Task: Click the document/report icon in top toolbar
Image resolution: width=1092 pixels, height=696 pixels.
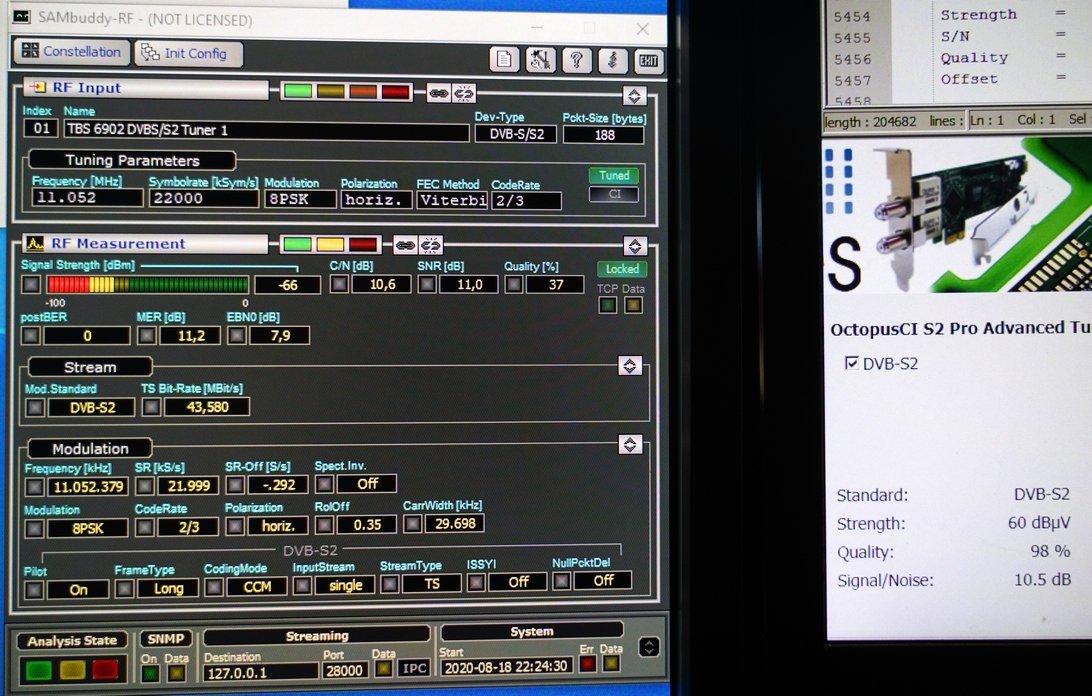Action: 504,60
